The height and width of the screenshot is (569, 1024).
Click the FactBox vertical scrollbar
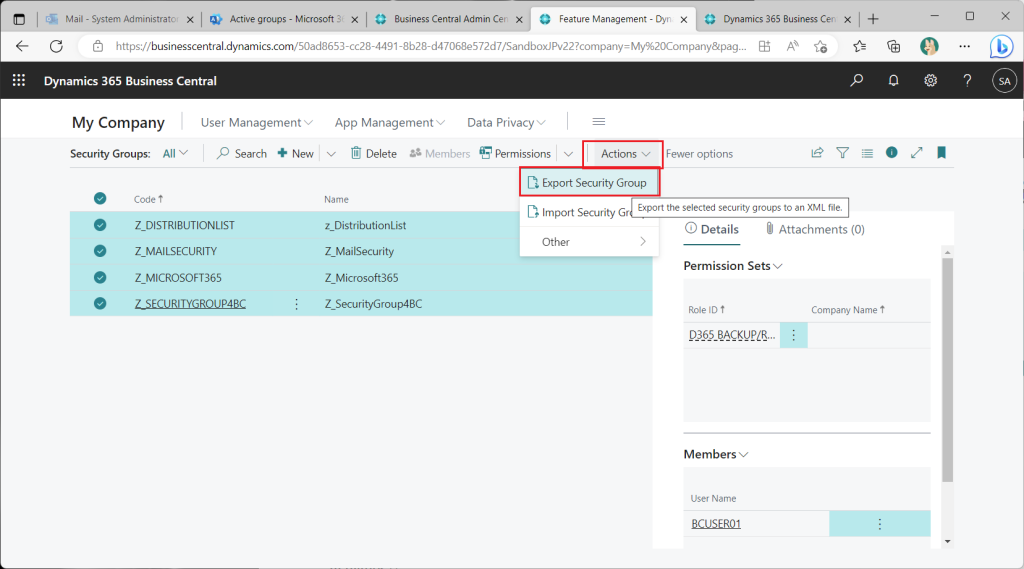pos(948,370)
